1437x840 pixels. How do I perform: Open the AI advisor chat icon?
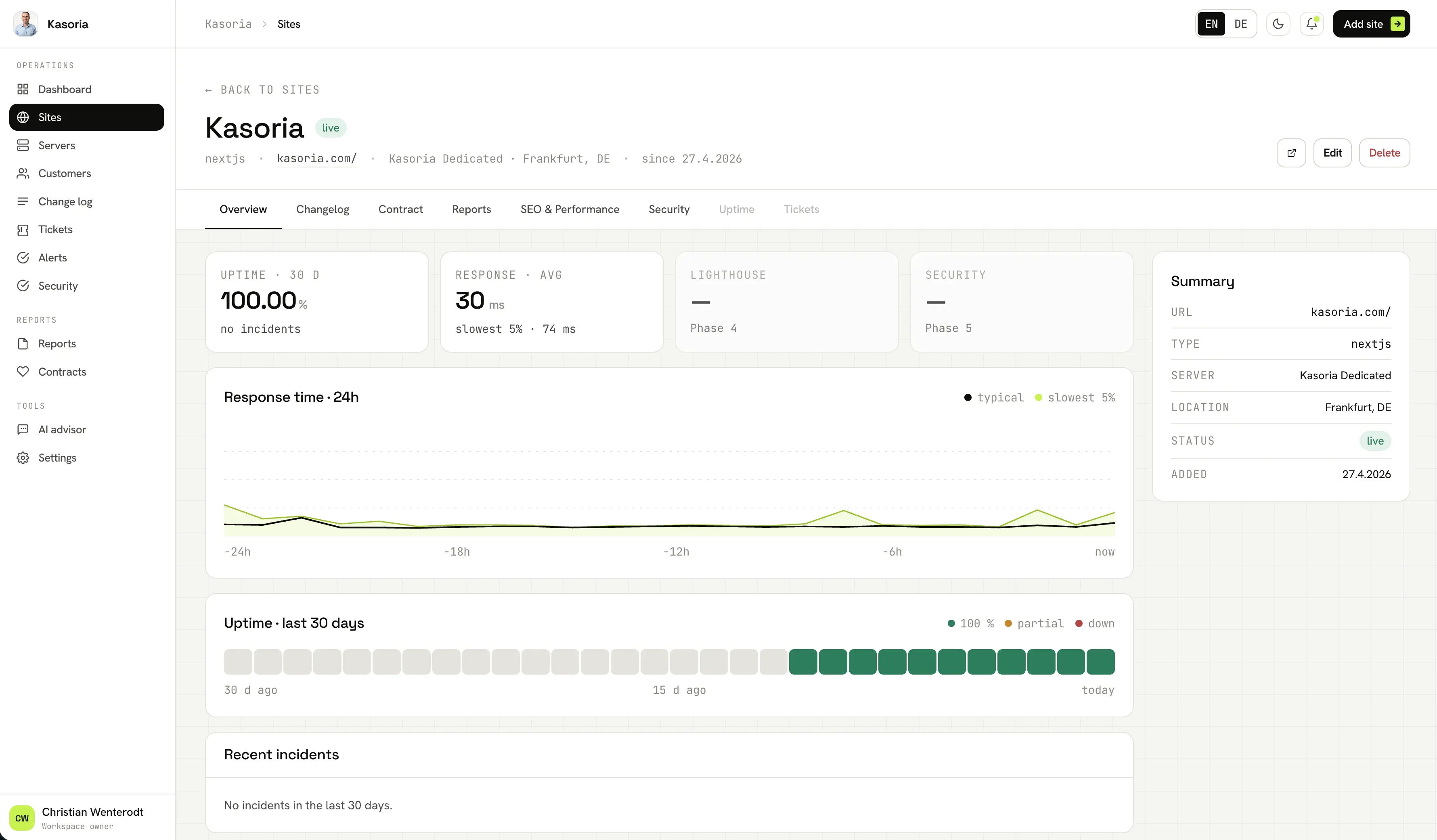pyautogui.click(x=23, y=430)
